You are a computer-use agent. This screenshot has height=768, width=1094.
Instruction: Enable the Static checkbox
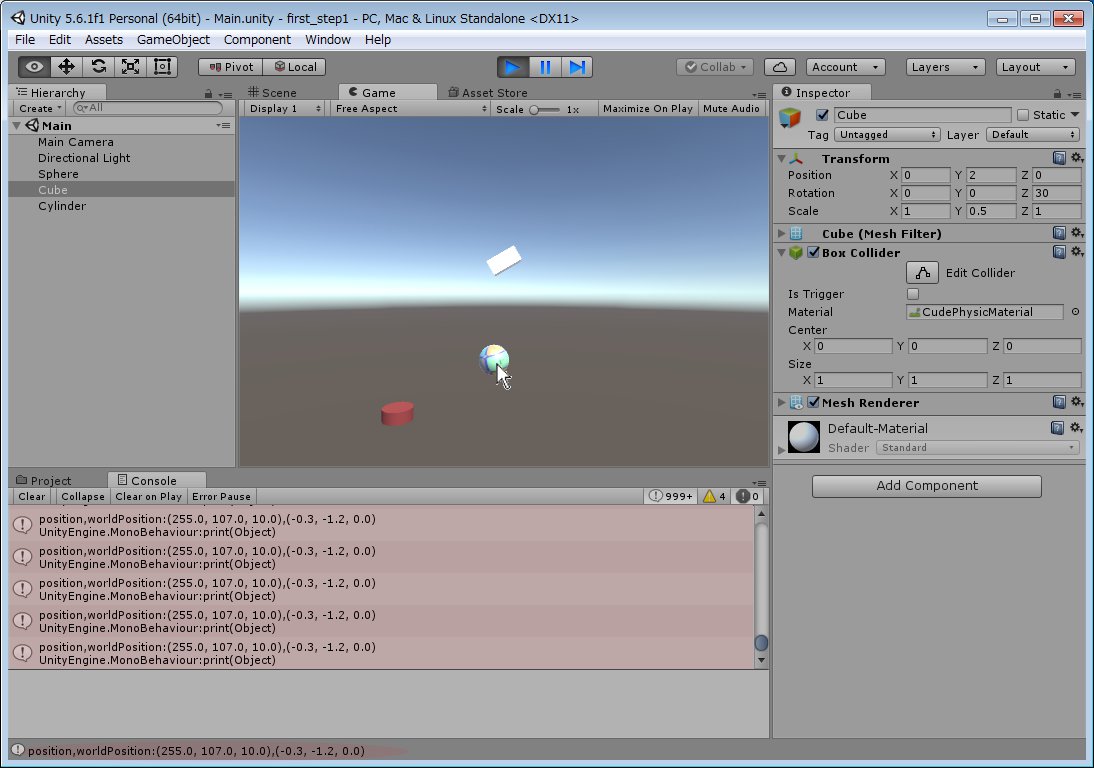pos(1022,115)
